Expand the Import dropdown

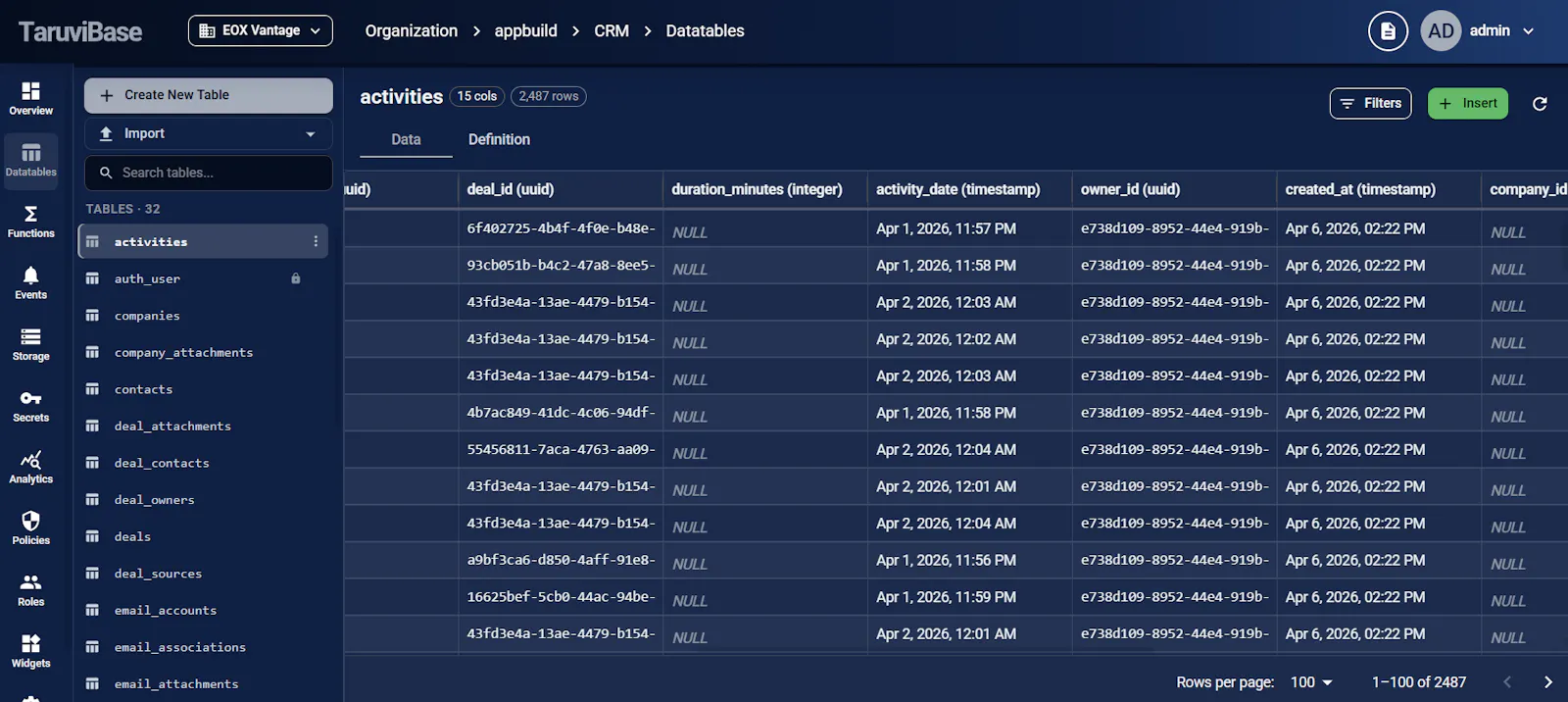coord(209,133)
